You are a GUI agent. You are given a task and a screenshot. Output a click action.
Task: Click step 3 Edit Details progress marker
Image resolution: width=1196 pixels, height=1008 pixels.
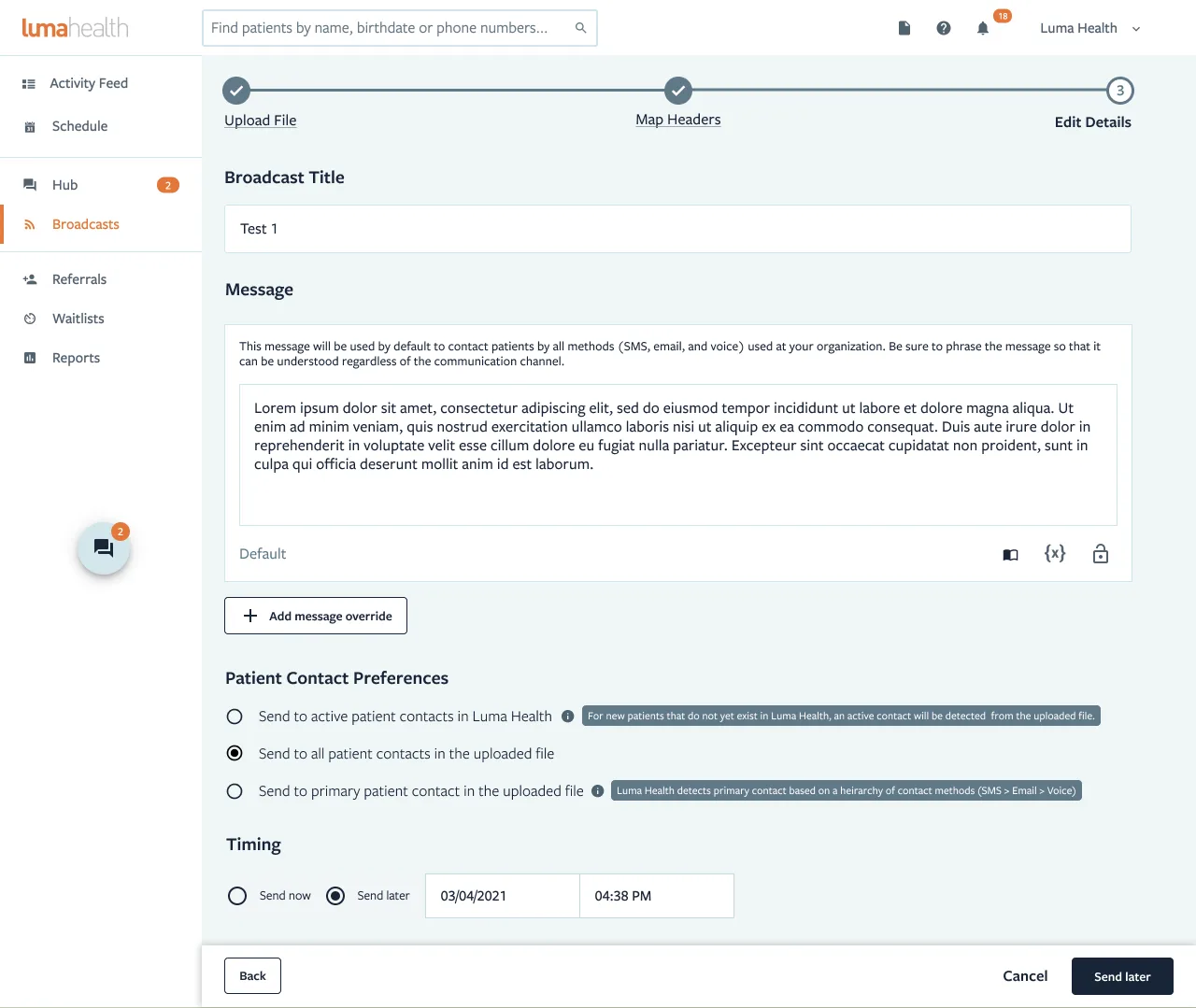pyautogui.click(x=1119, y=91)
